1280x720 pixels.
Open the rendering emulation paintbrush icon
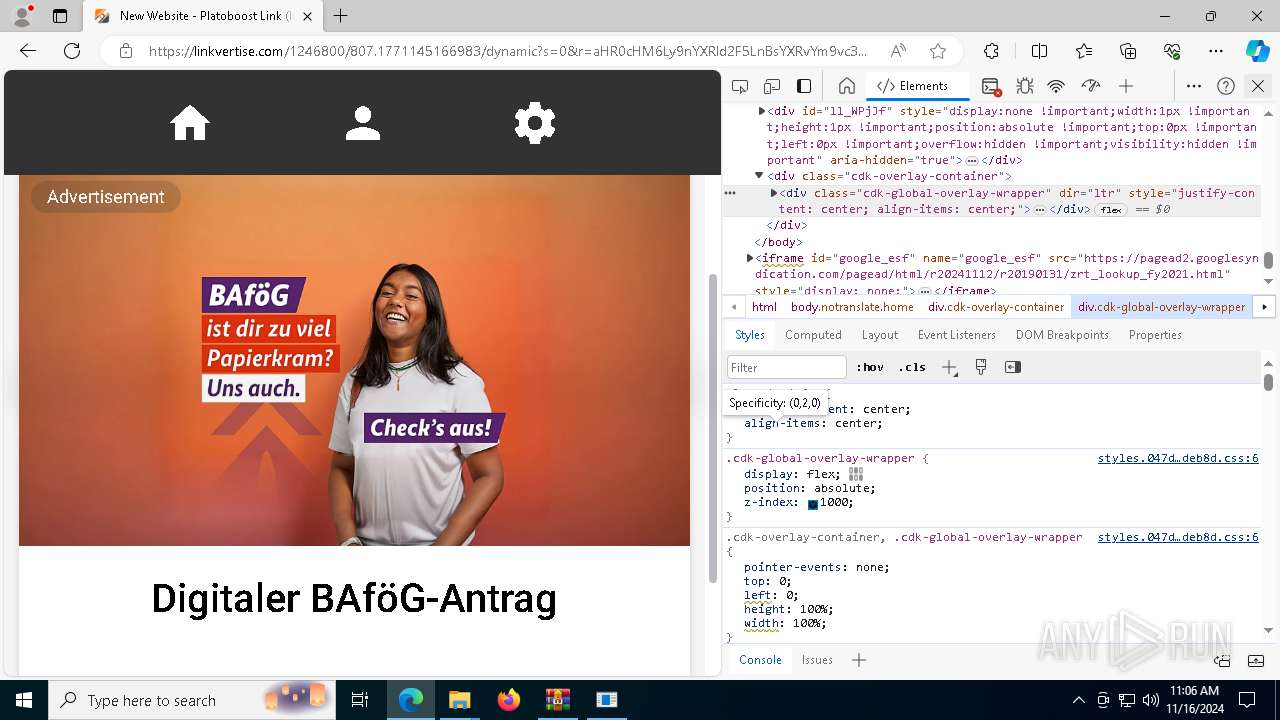tap(981, 367)
